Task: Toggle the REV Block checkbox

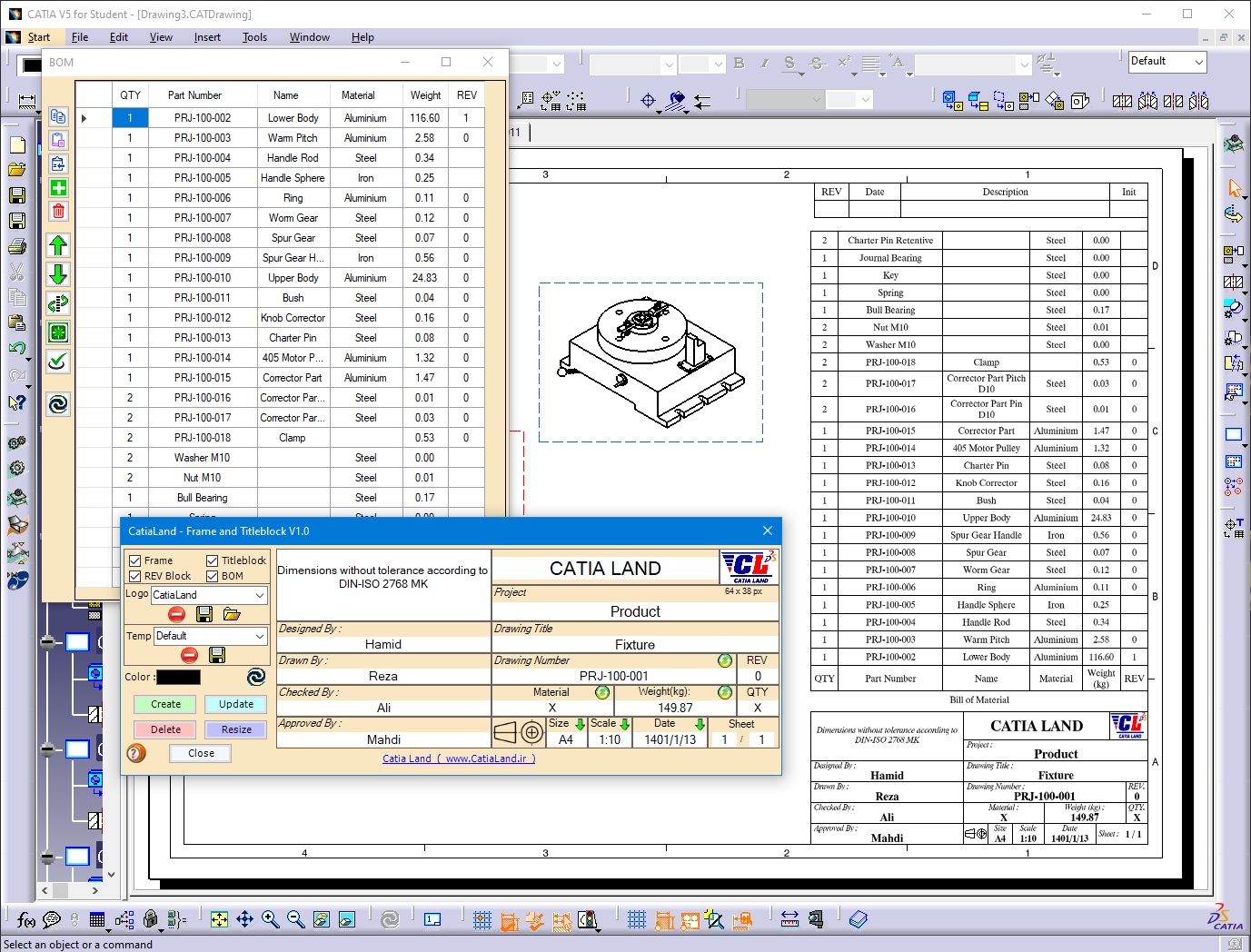Action: coord(135,576)
